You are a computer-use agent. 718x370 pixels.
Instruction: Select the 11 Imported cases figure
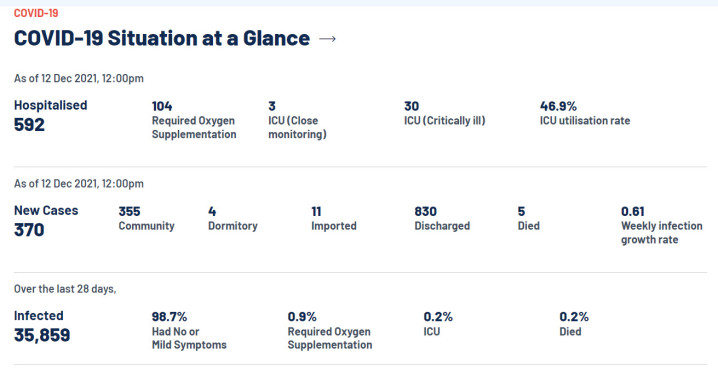334,218
